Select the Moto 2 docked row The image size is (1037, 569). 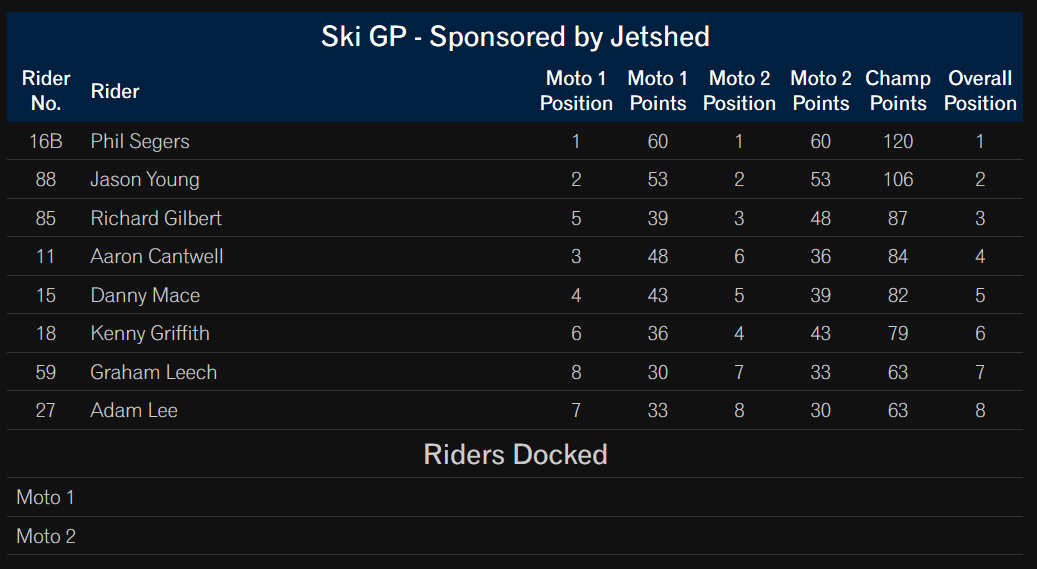pyautogui.click(x=515, y=536)
